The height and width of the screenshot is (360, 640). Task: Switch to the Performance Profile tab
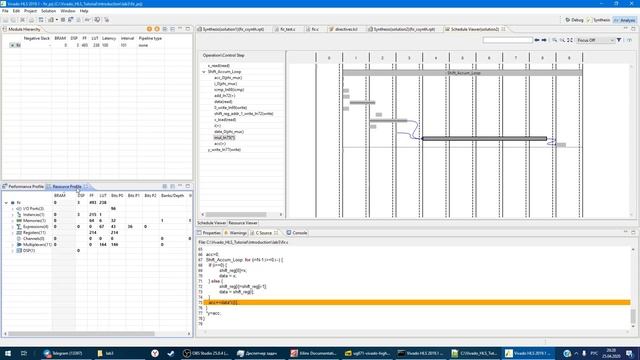(23, 187)
